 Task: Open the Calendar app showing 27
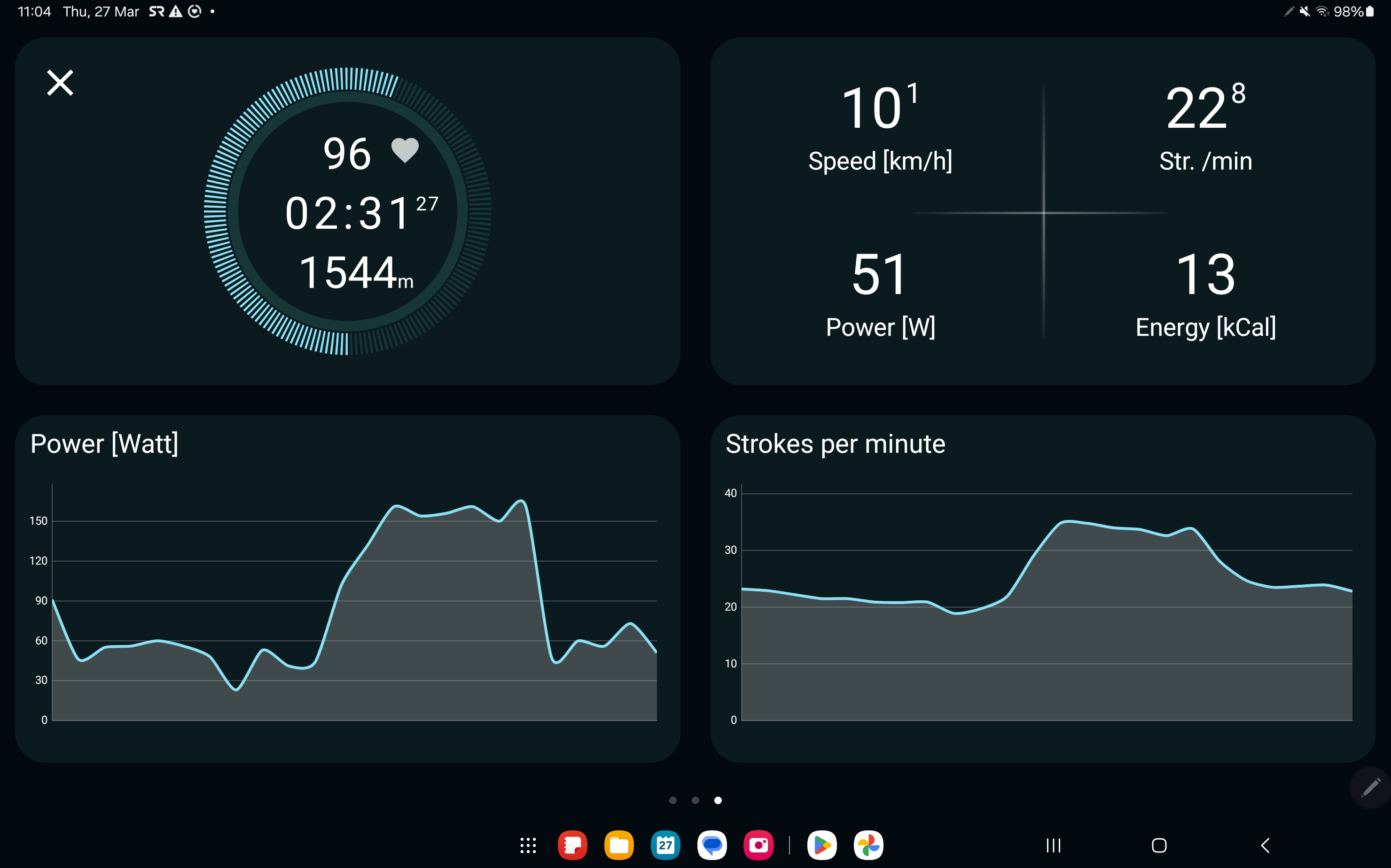pos(665,845)
